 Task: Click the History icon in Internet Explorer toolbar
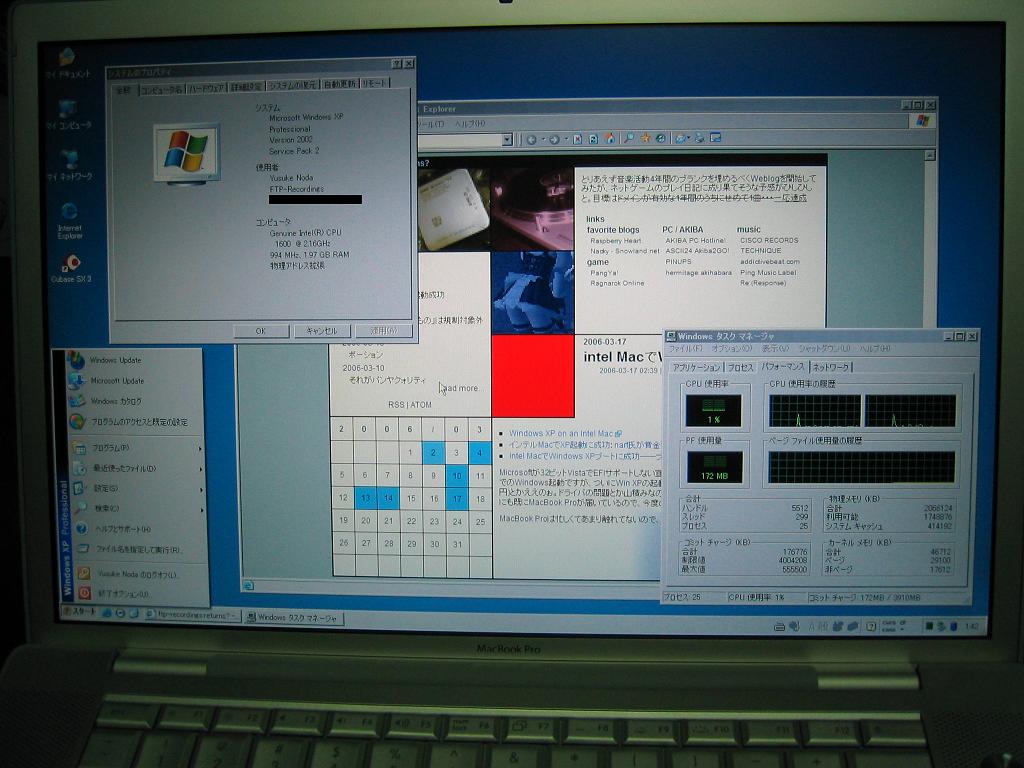pos(661,138)
